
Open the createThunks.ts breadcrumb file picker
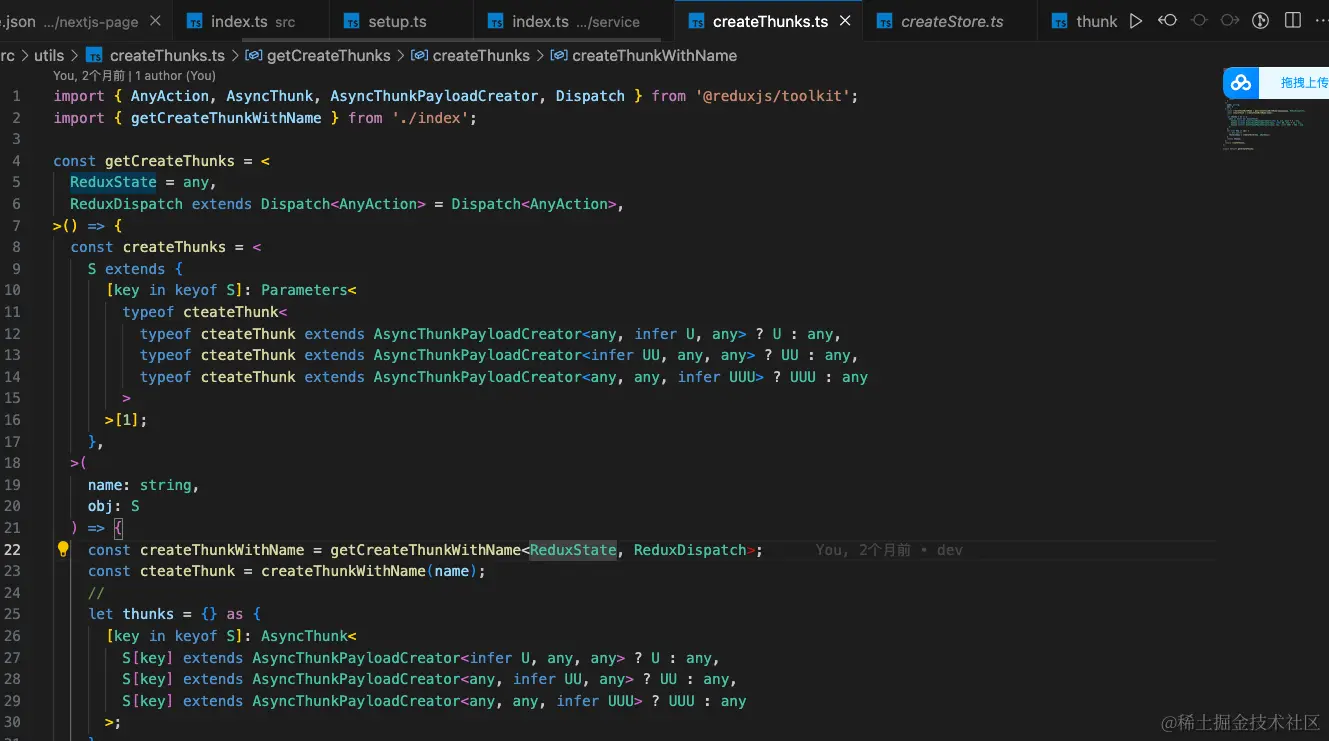click(156, 56)
